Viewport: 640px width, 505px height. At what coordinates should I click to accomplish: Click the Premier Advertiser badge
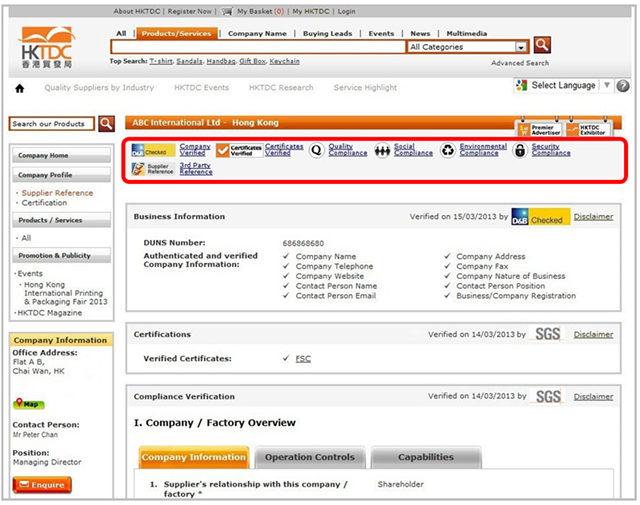(x=540, y=129)
